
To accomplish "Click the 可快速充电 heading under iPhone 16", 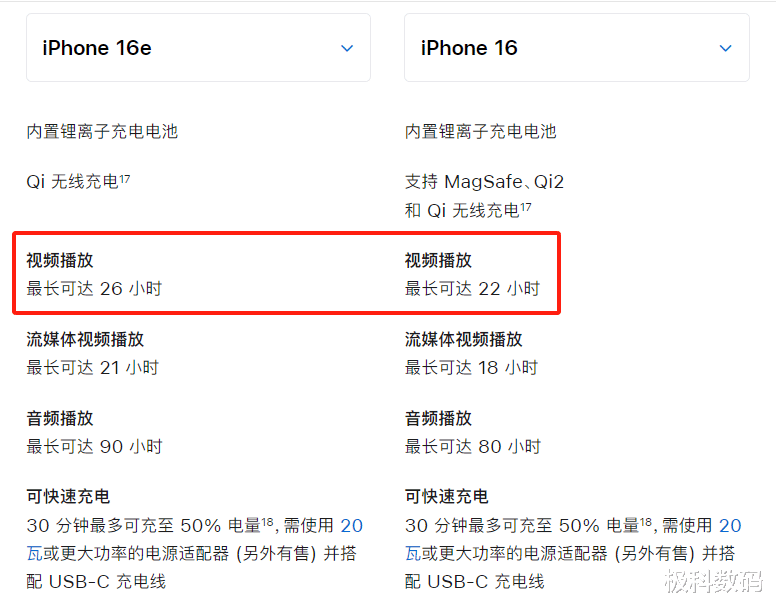I will tap(446, 496).
